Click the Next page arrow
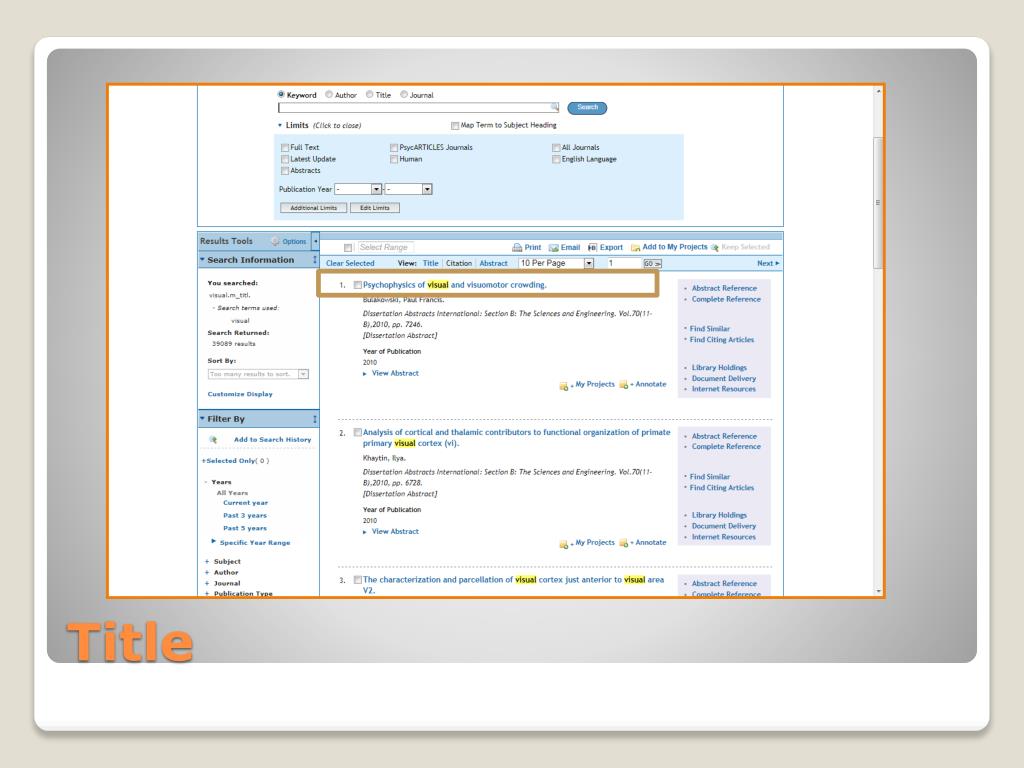The height and width of the screenshot is (768, 1024). 777,263
